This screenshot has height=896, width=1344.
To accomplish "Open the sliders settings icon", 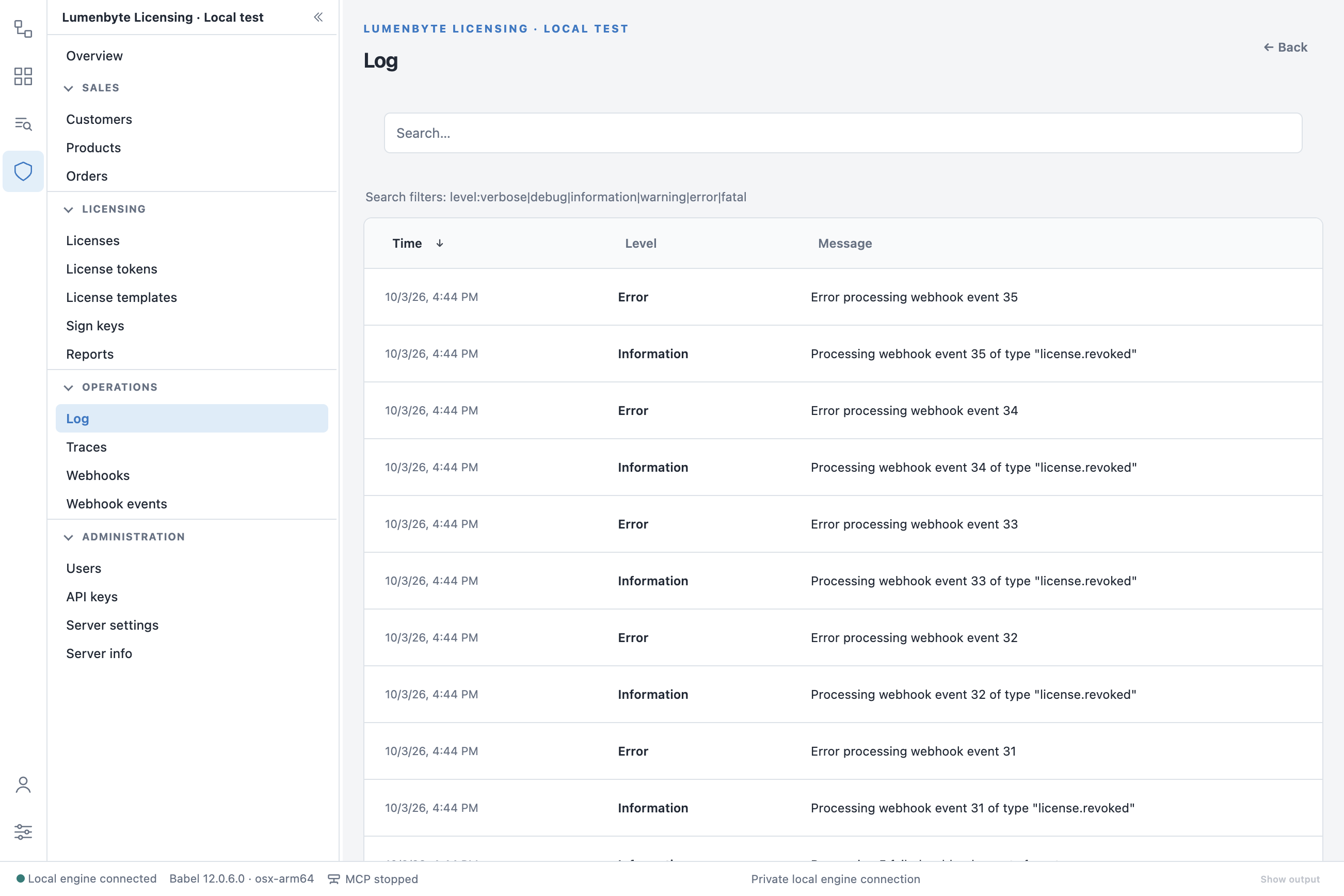I will 23,832.
